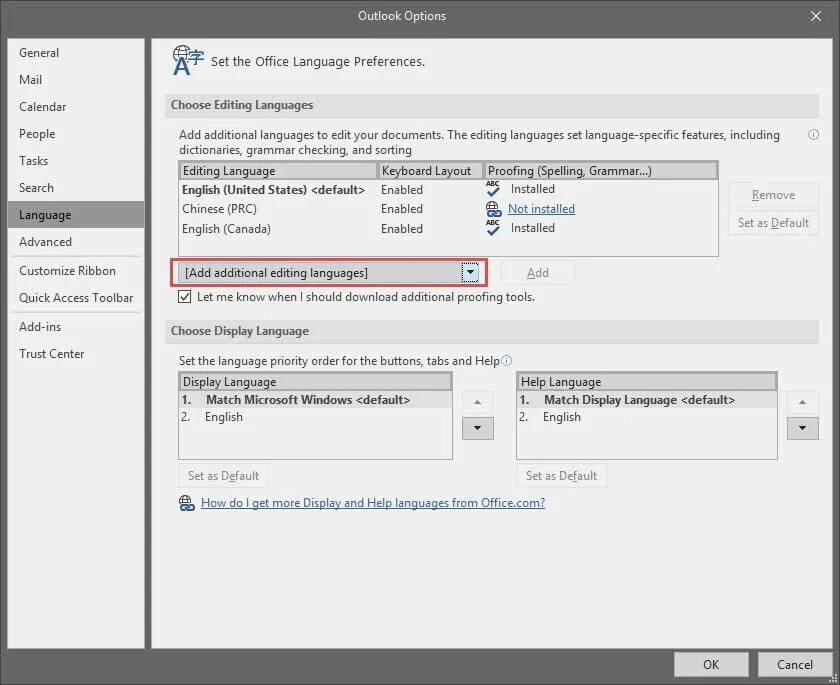Cancel the Outlook Options dialog
Image resolution: width=840 pixels, height=685 pixels.
(x=794, y=665)
